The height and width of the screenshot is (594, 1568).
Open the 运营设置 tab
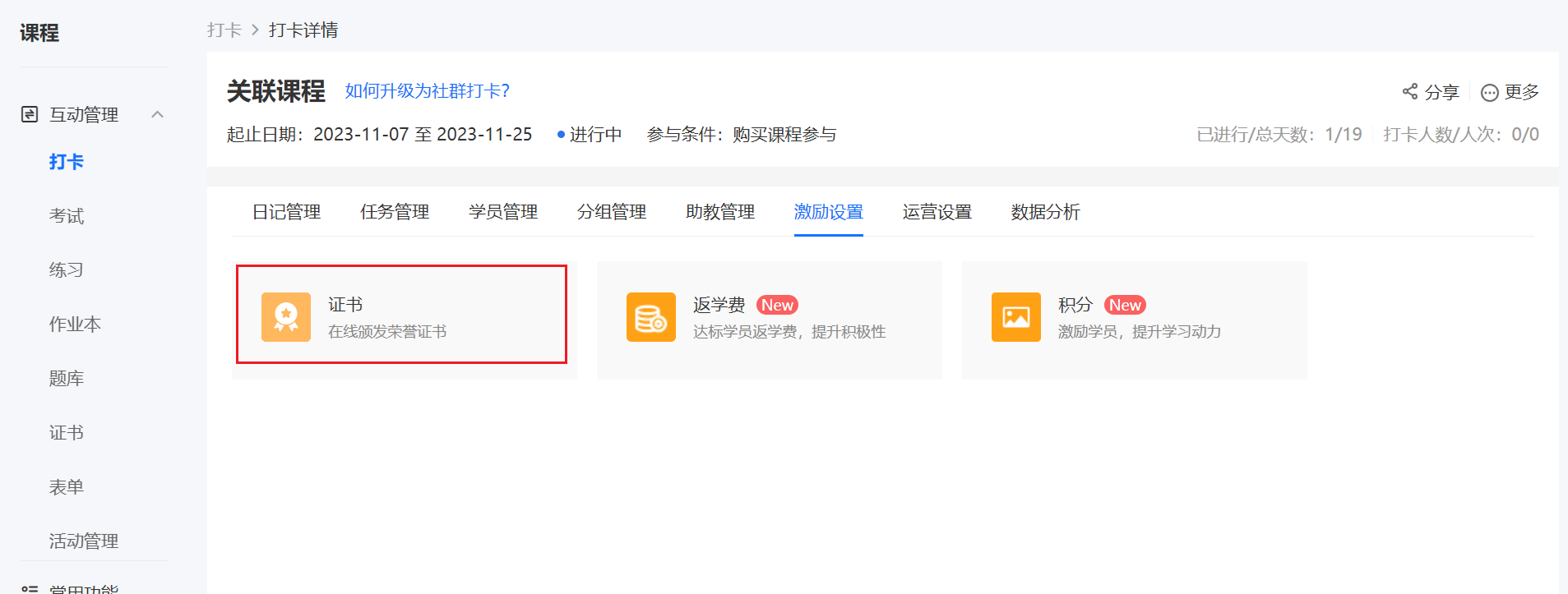tap(937, 212)
